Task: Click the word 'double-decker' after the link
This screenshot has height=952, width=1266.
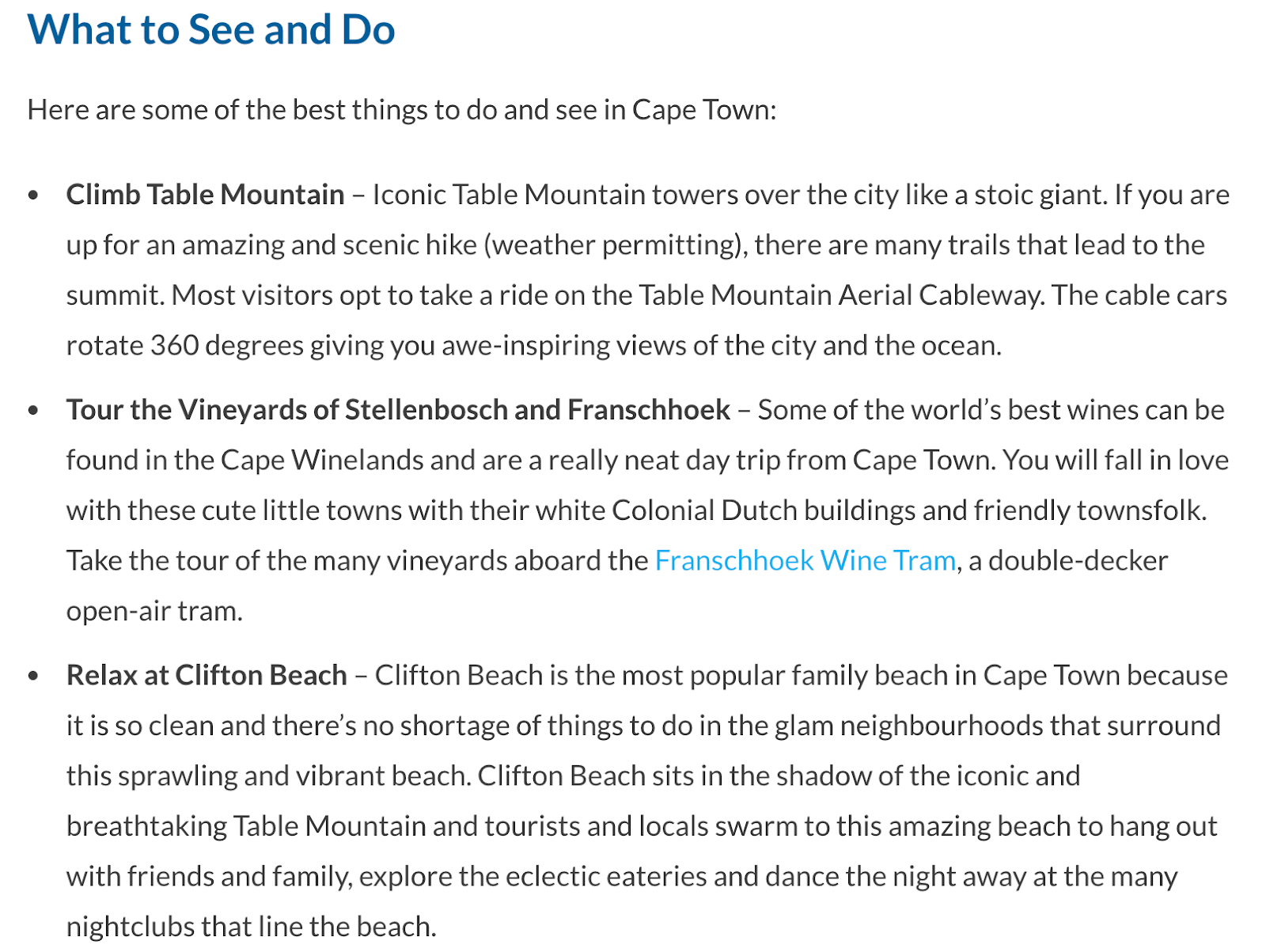Action: pos(1078,560)
